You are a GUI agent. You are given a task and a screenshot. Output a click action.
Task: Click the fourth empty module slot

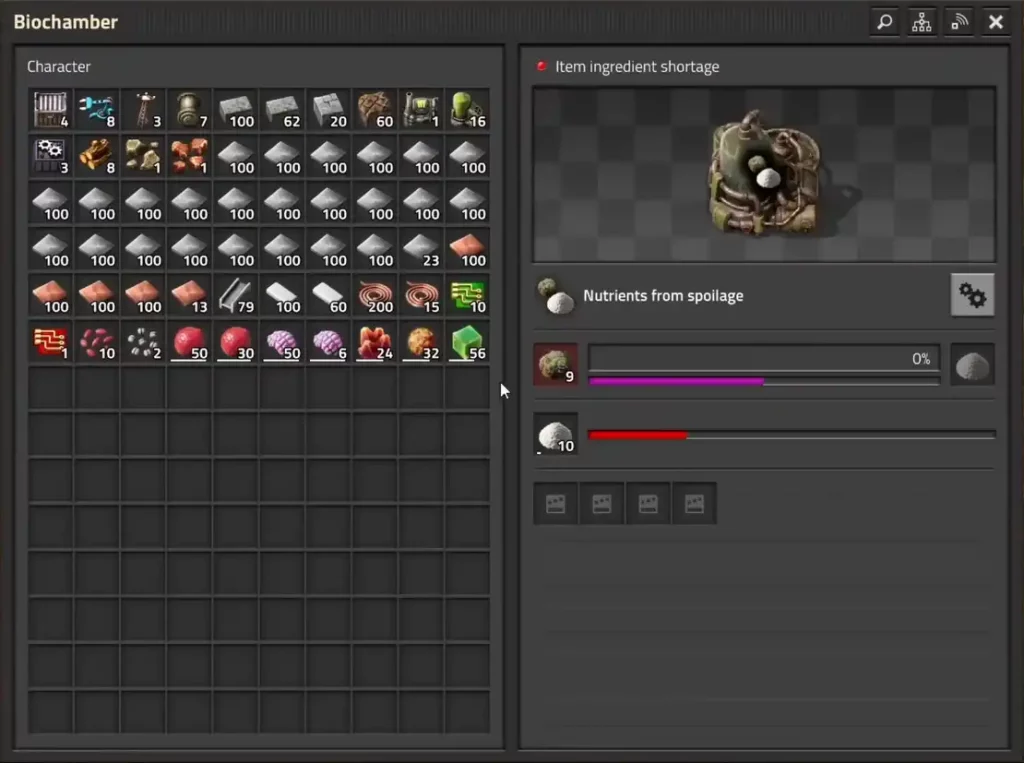click(x=694, y=504)
